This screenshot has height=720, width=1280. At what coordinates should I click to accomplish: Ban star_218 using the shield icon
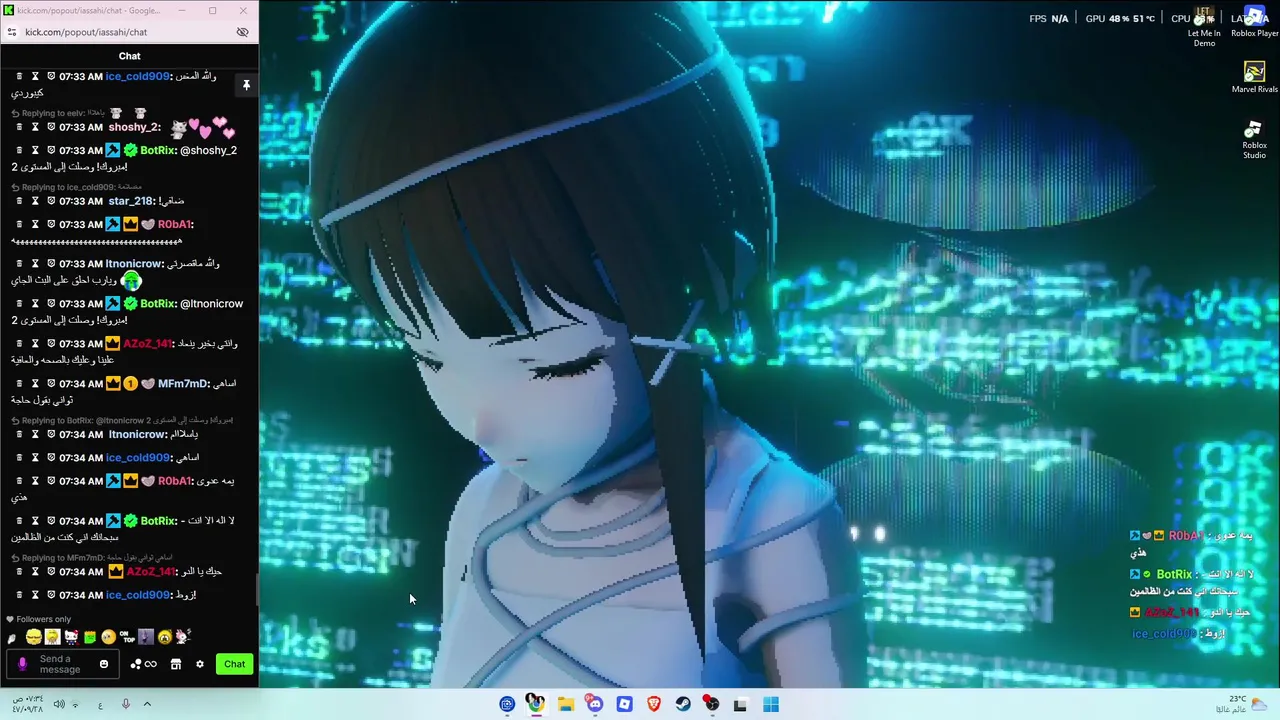pyautogui.click(x=51, y=201)
